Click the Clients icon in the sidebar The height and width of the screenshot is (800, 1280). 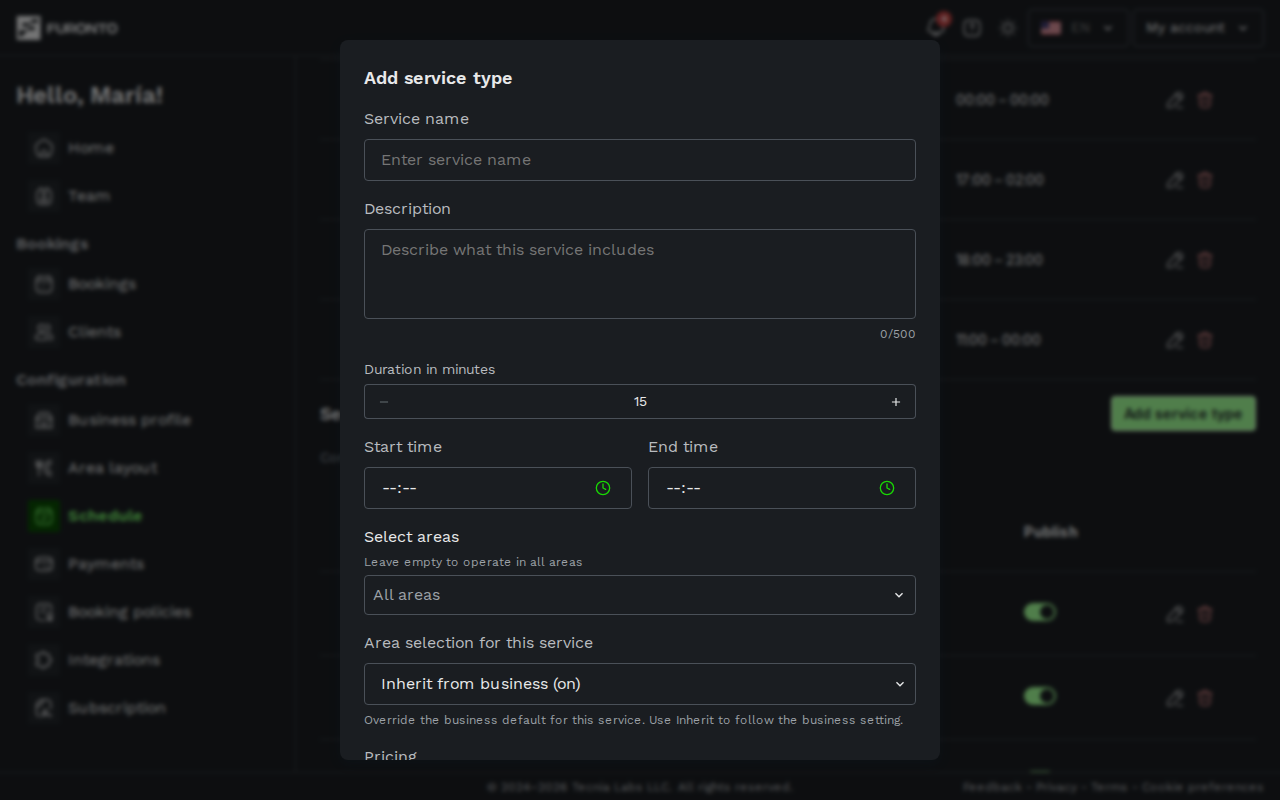(44, 332)
